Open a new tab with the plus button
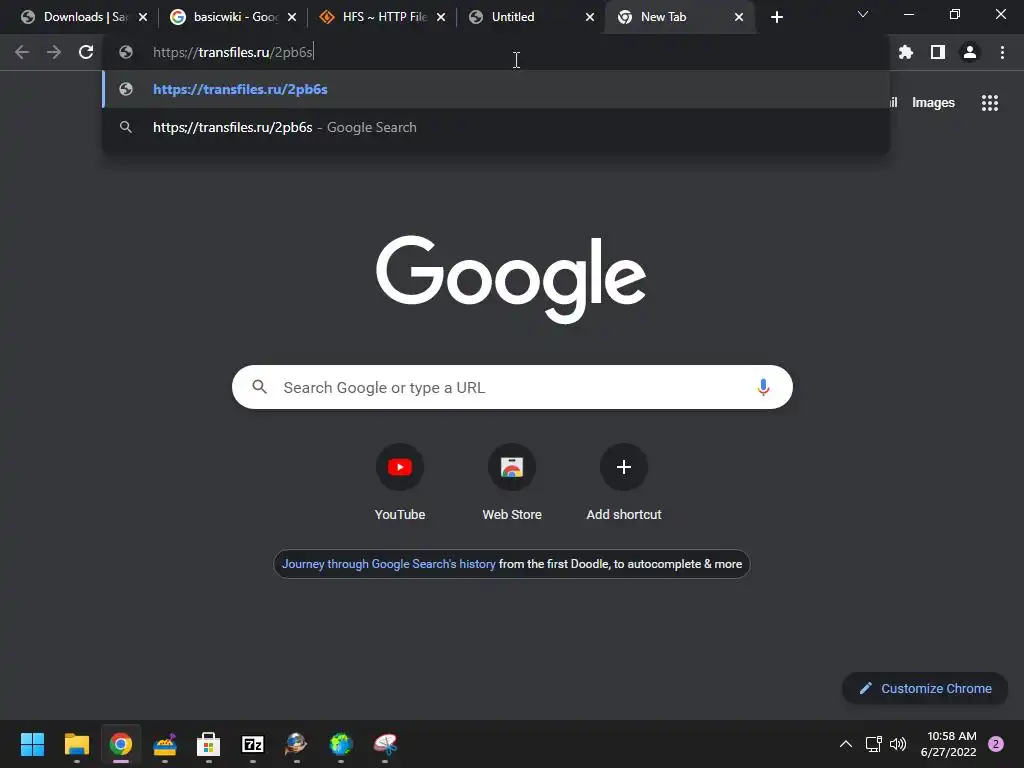This screenshot has width=1024, height=768. [x=776, y=17]
